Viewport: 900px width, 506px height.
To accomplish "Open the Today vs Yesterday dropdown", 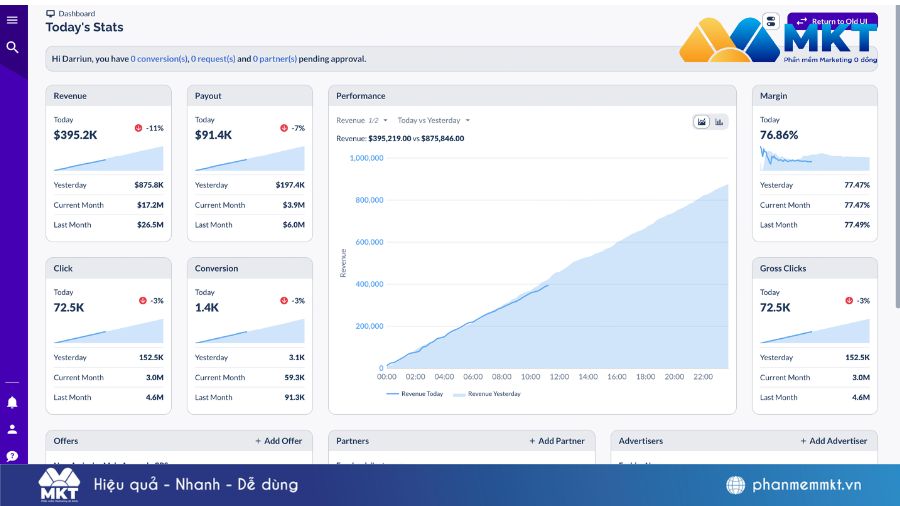I will pyautogui.click(x=433, y=120).
